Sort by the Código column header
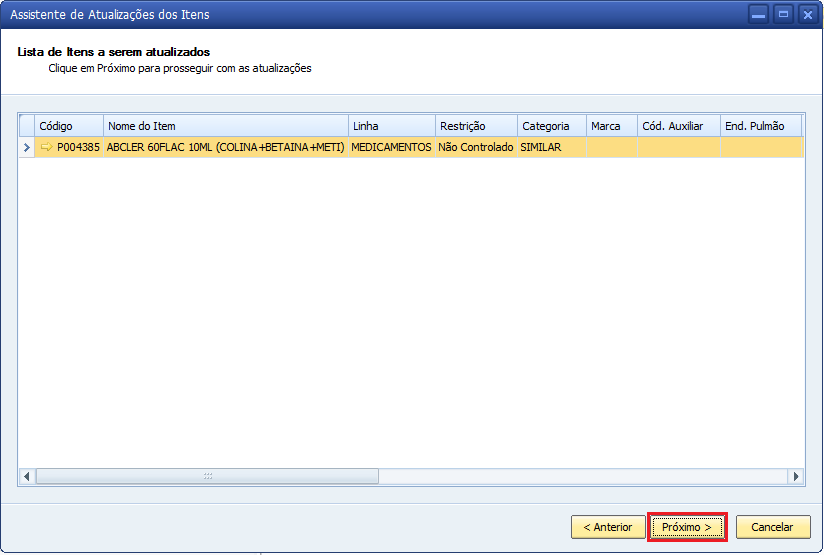Image resolution: width=824 pixels, height=555 pixels. 69,126
